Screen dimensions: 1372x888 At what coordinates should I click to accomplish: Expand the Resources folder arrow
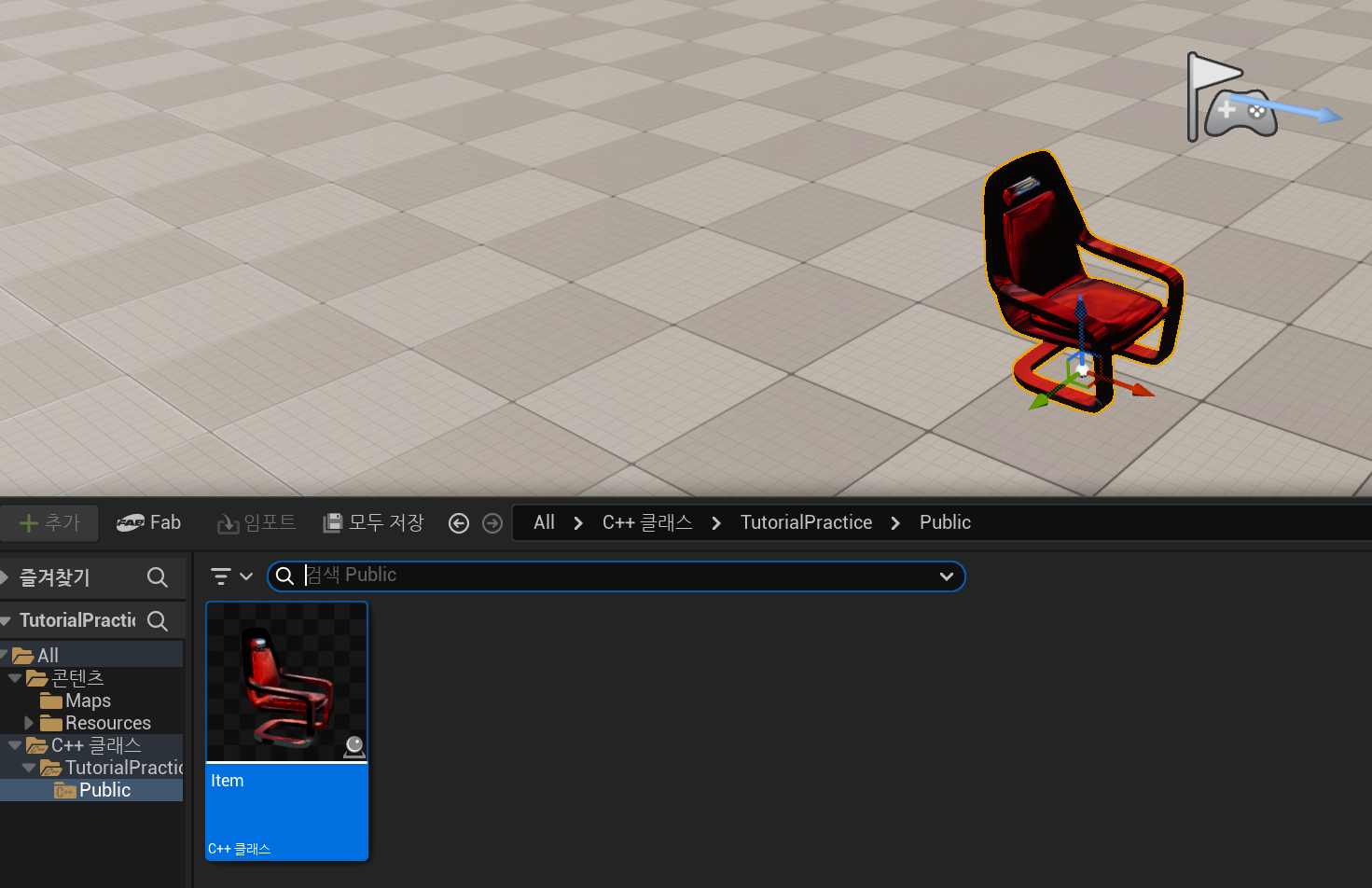click(29, 723)
